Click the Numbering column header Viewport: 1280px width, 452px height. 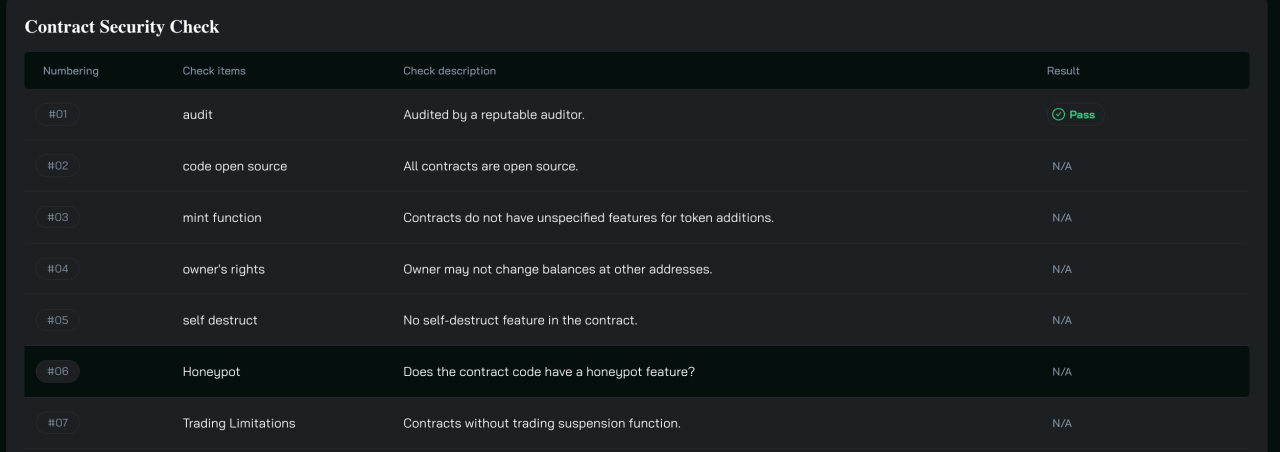tap(71, 71)
